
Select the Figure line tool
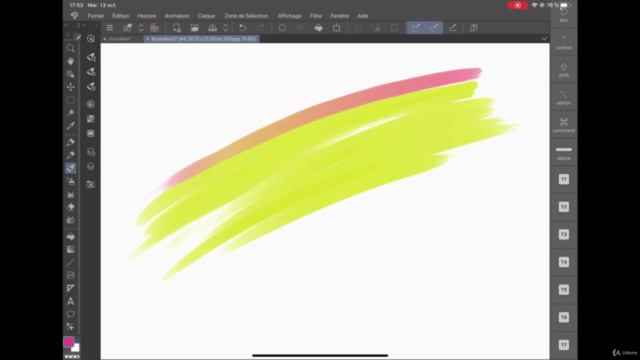point(70,262)
